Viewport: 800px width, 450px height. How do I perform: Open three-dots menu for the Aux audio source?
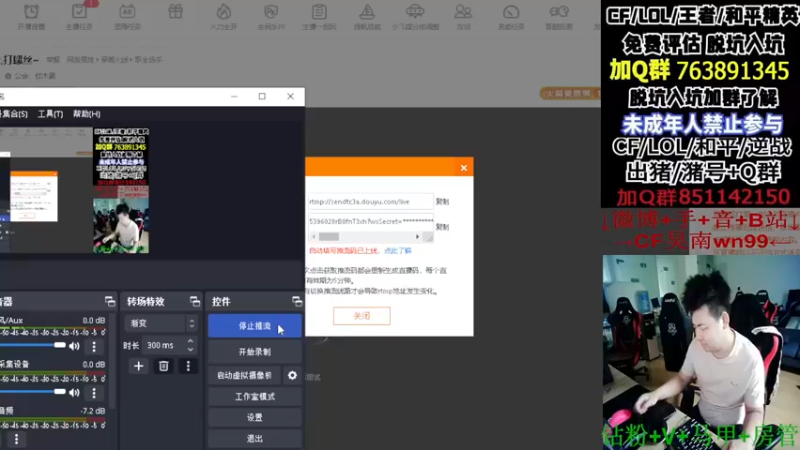[94, 346]
